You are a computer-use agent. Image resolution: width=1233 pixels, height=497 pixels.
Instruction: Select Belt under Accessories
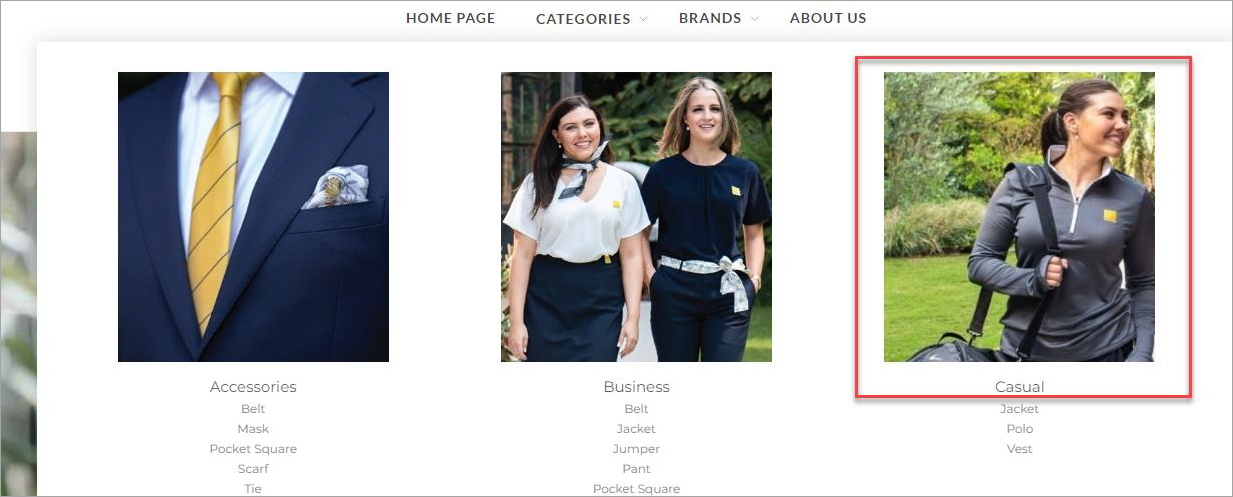(x=253, y=409)
